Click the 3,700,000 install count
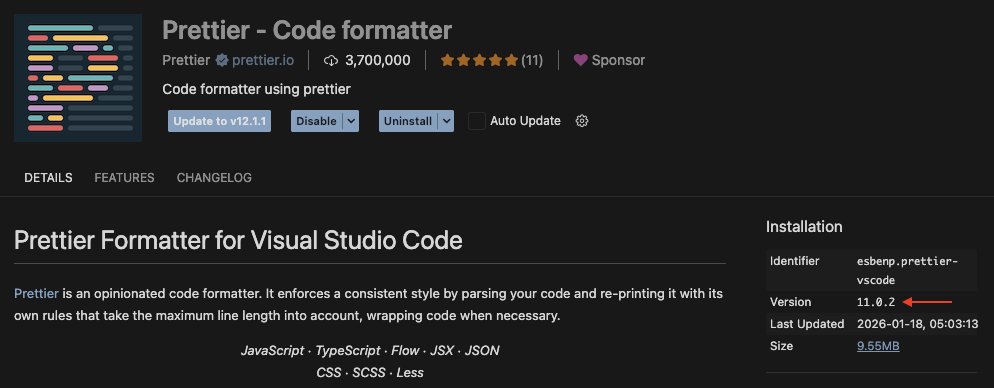994x388 pixels. point(378,60)
